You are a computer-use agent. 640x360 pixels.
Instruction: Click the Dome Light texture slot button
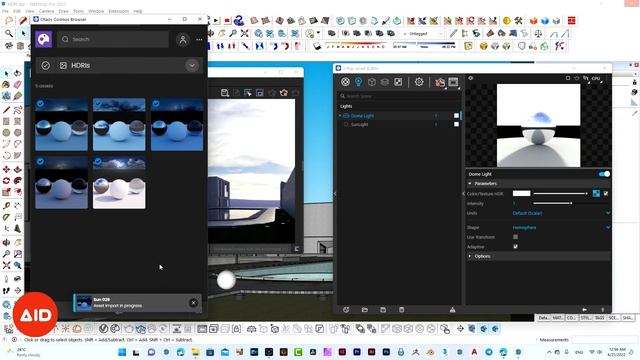point(596,193)
